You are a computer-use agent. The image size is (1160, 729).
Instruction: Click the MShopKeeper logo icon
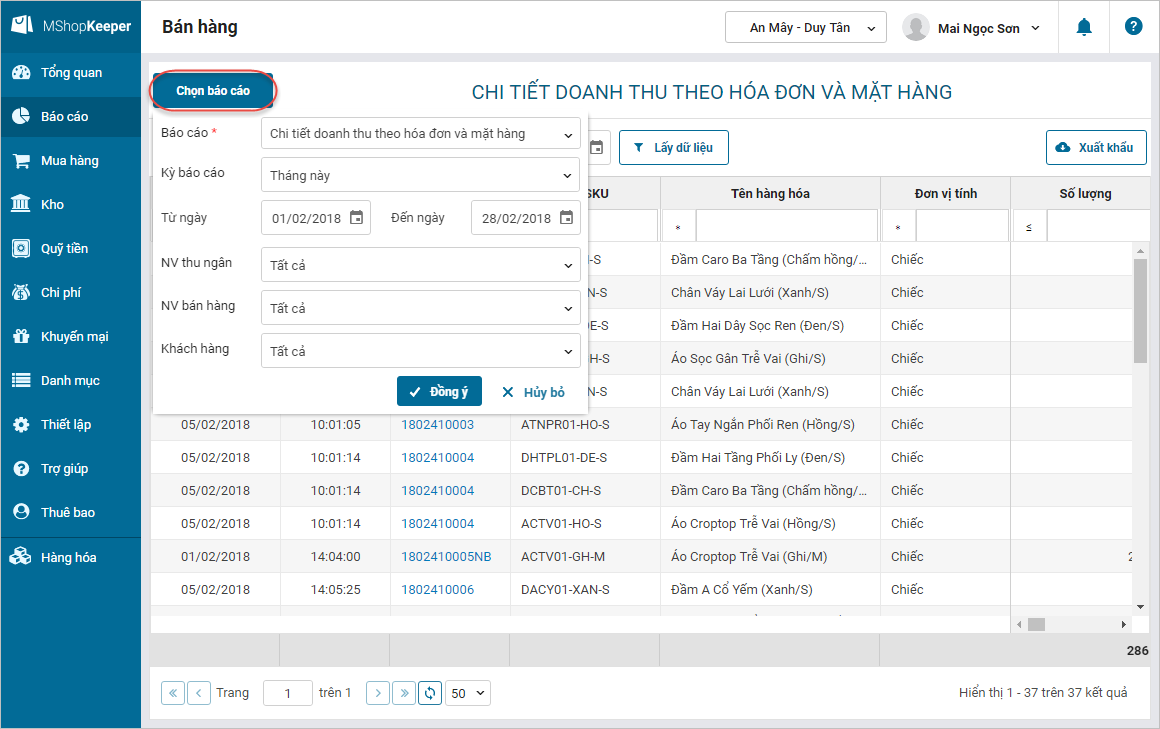point(22,25)
